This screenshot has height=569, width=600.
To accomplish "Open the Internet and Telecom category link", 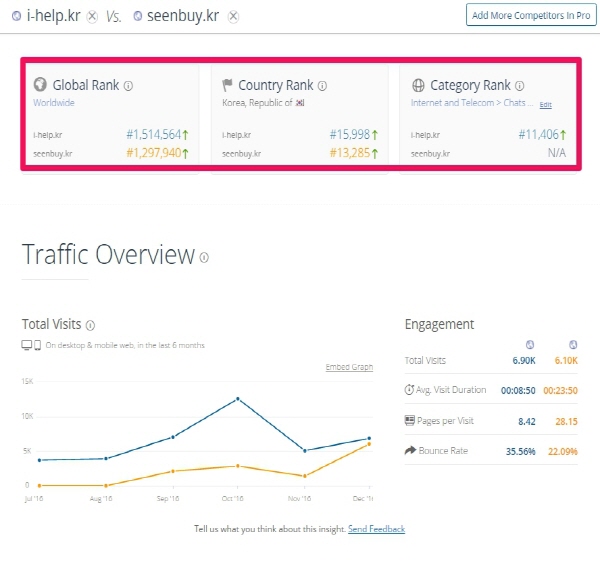I will pyautogui.click(x=471, y=103).
